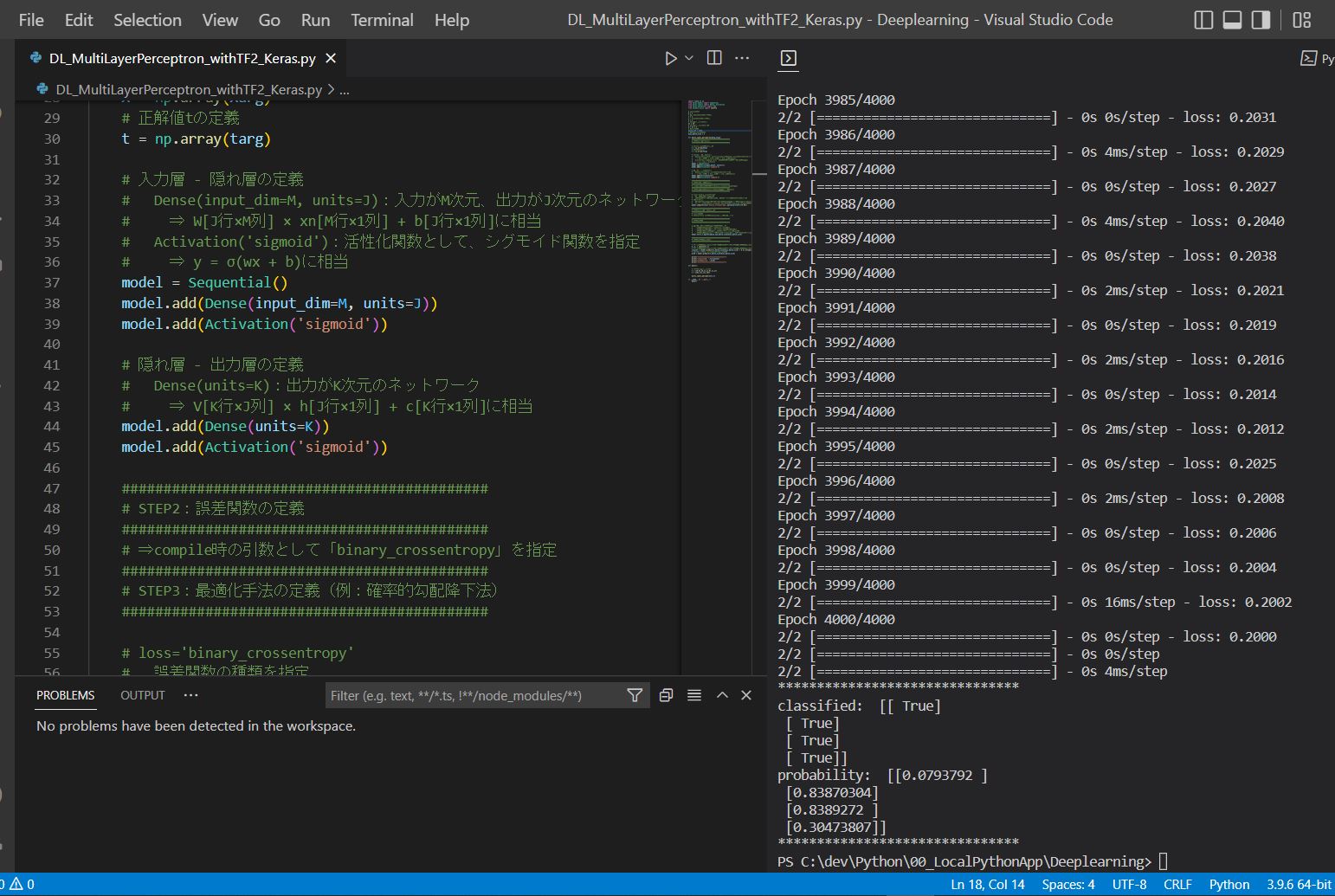Open the Selection menu
This screenshot has width=1335, height=896.
click(x=148, y=20)
